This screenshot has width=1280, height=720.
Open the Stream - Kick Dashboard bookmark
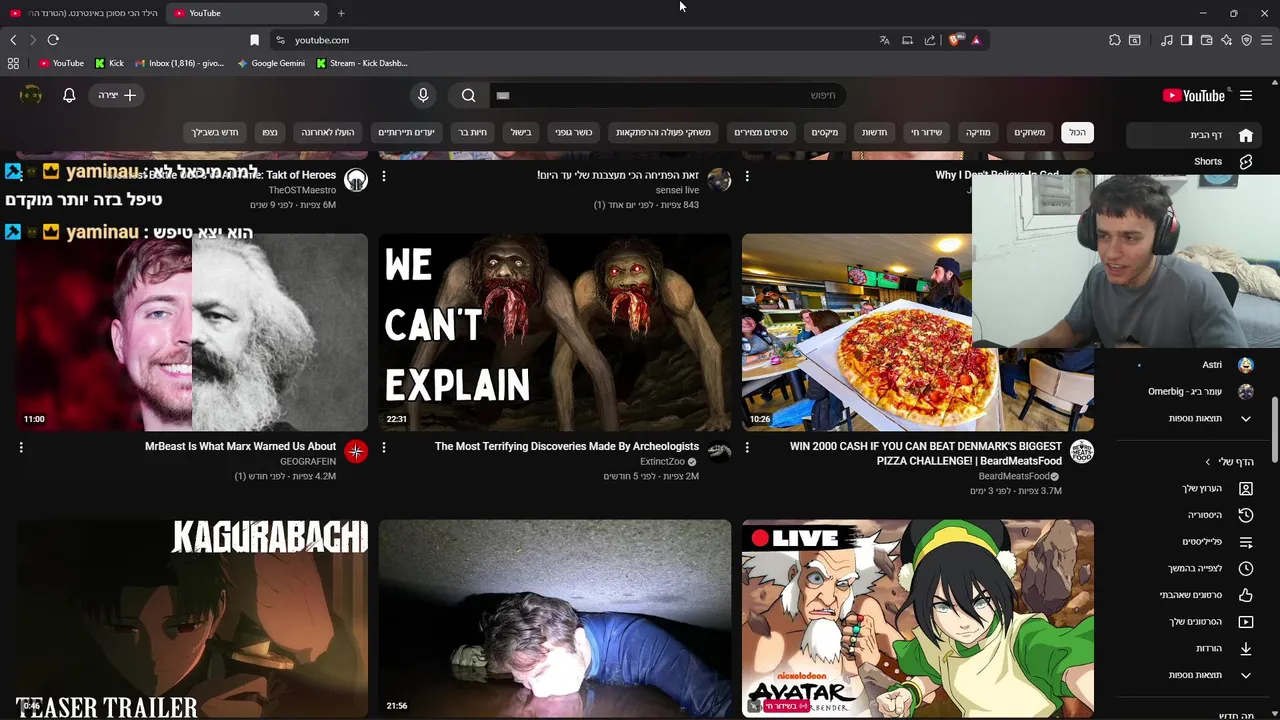(361, 63)
